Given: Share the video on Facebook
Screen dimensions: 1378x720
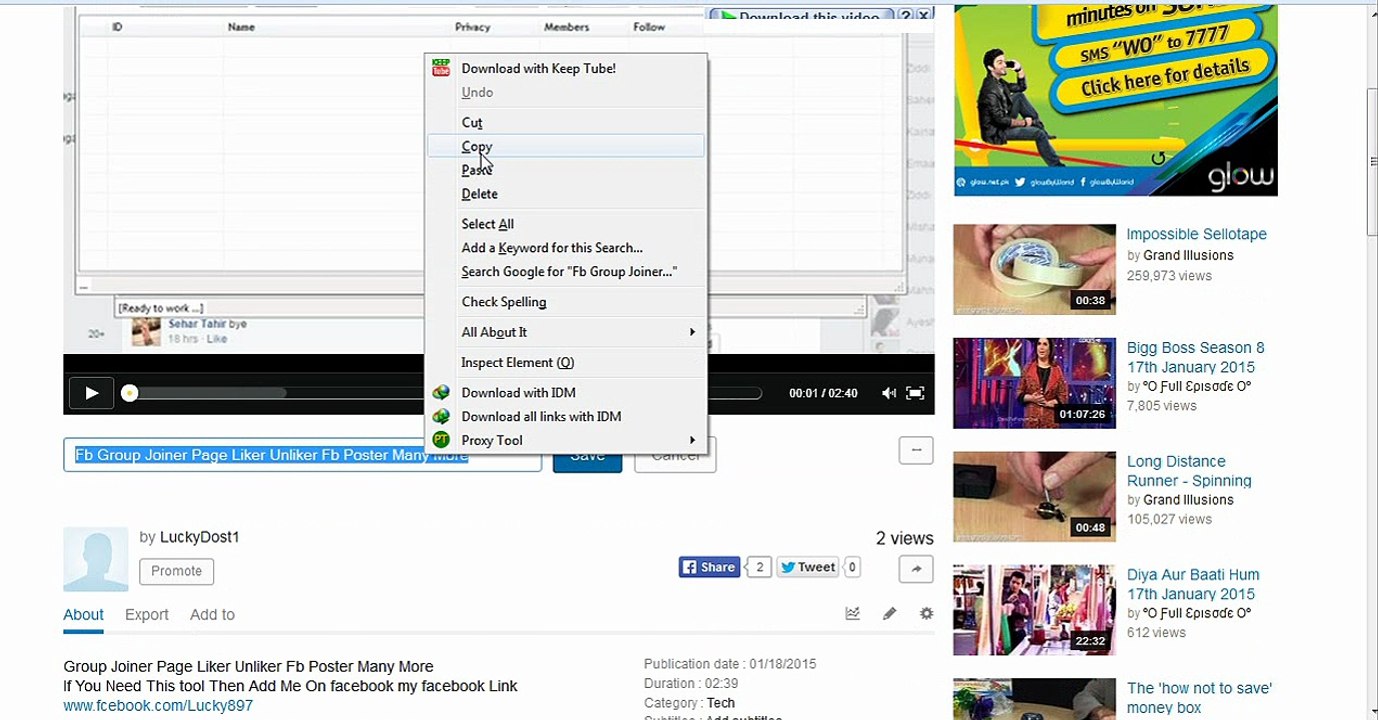Looking at the screenshot, I should 709,567.
